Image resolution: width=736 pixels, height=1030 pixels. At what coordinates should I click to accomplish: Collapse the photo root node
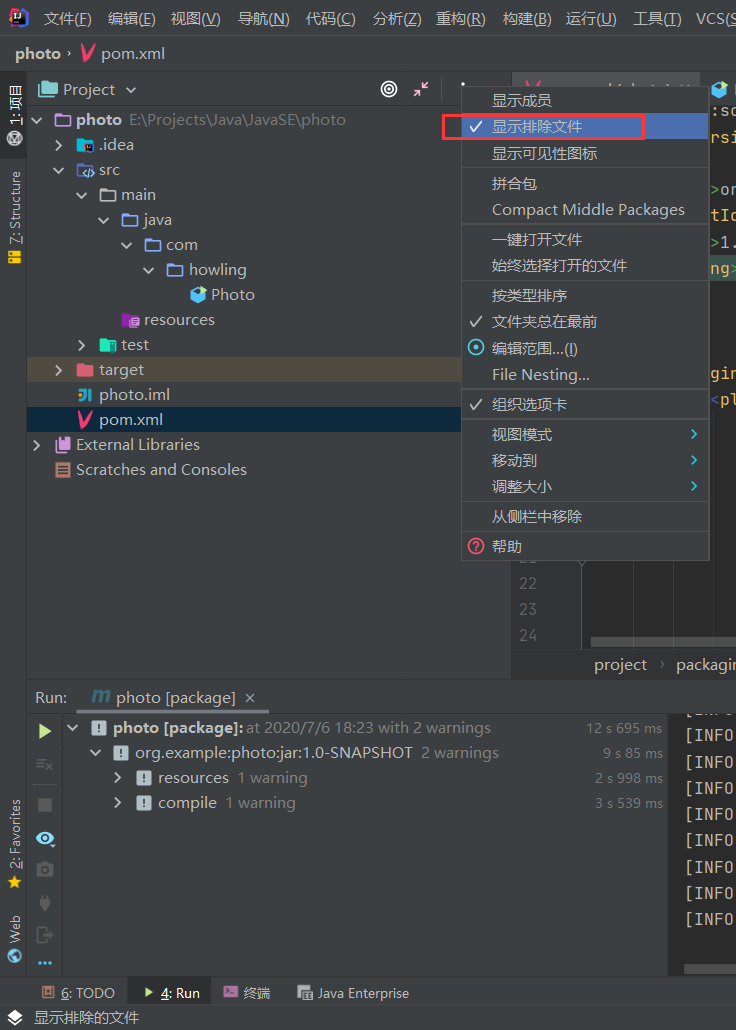point(37,120)
